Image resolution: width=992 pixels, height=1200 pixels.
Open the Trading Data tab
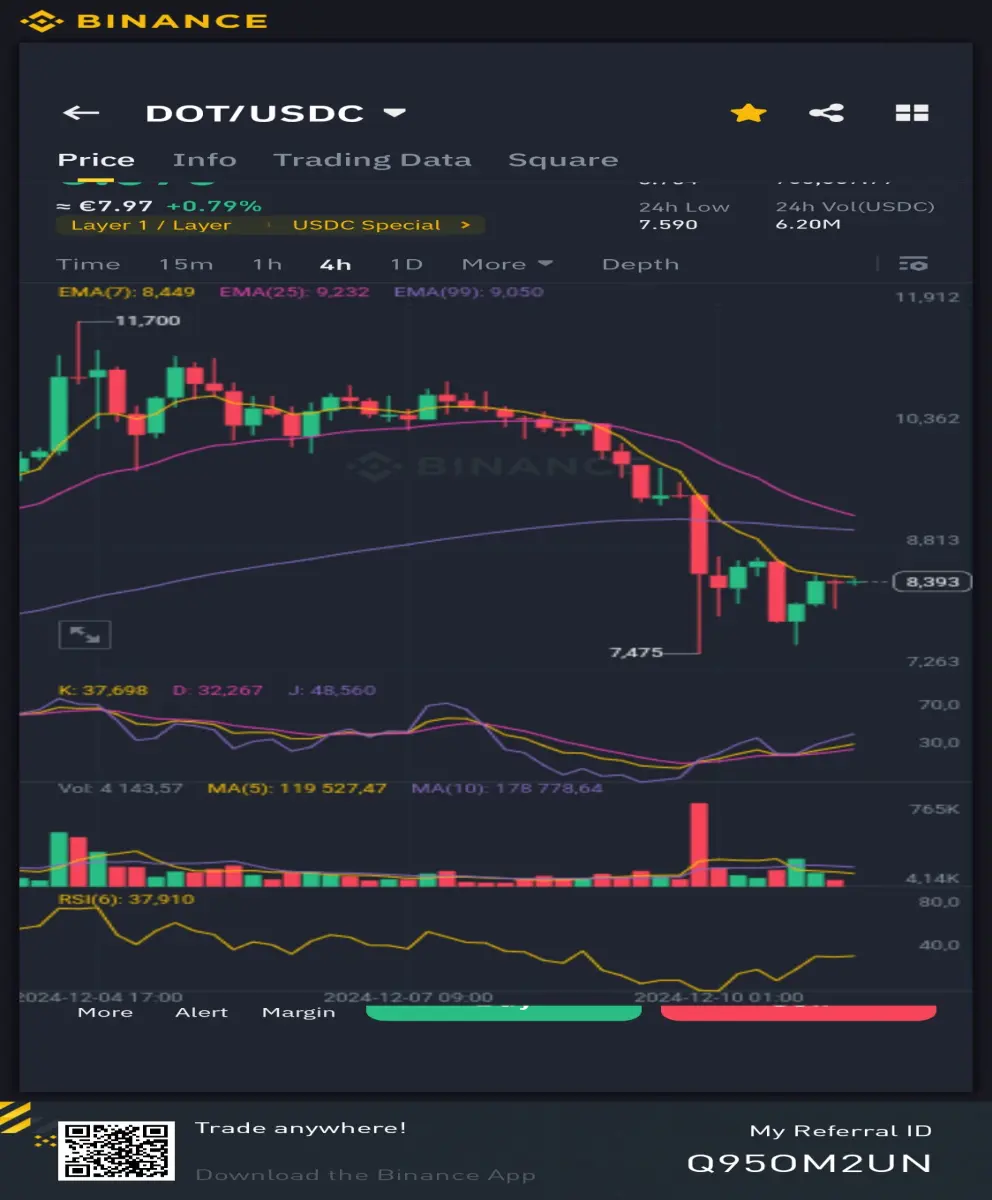click(x=372, y=160)
